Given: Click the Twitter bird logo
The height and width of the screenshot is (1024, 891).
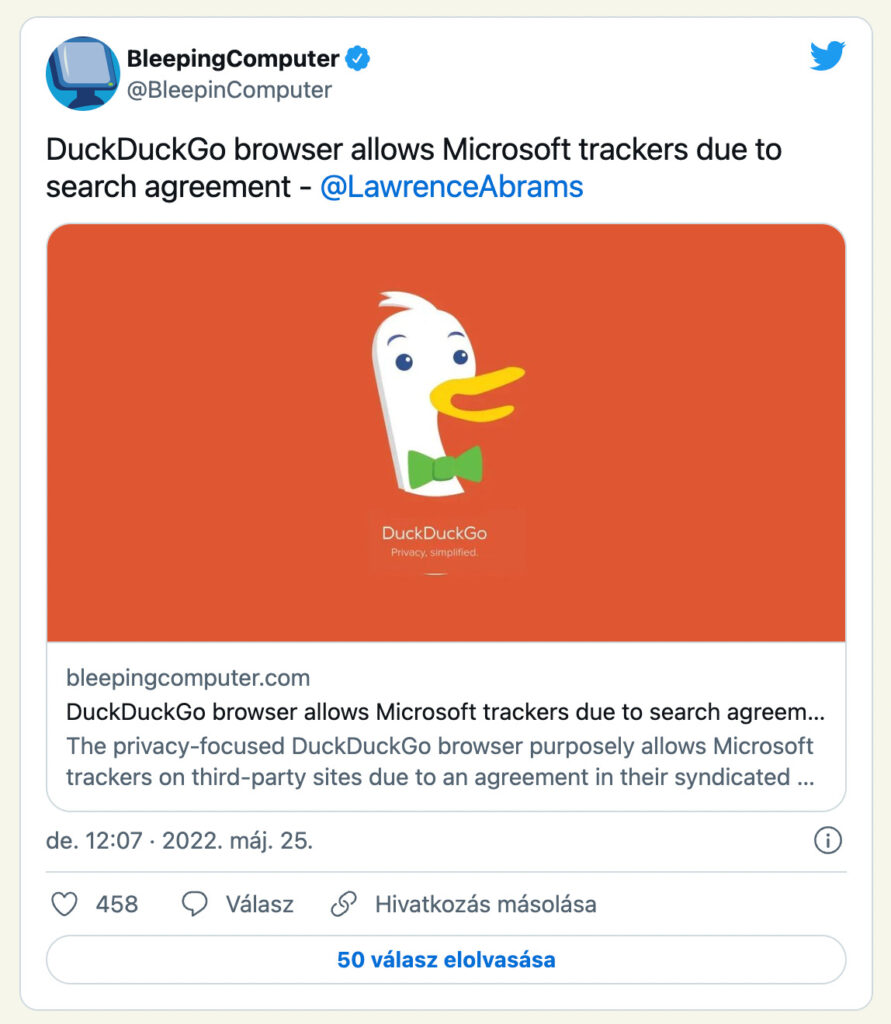Looking at the screenshot, I should [x=827, y=58].
